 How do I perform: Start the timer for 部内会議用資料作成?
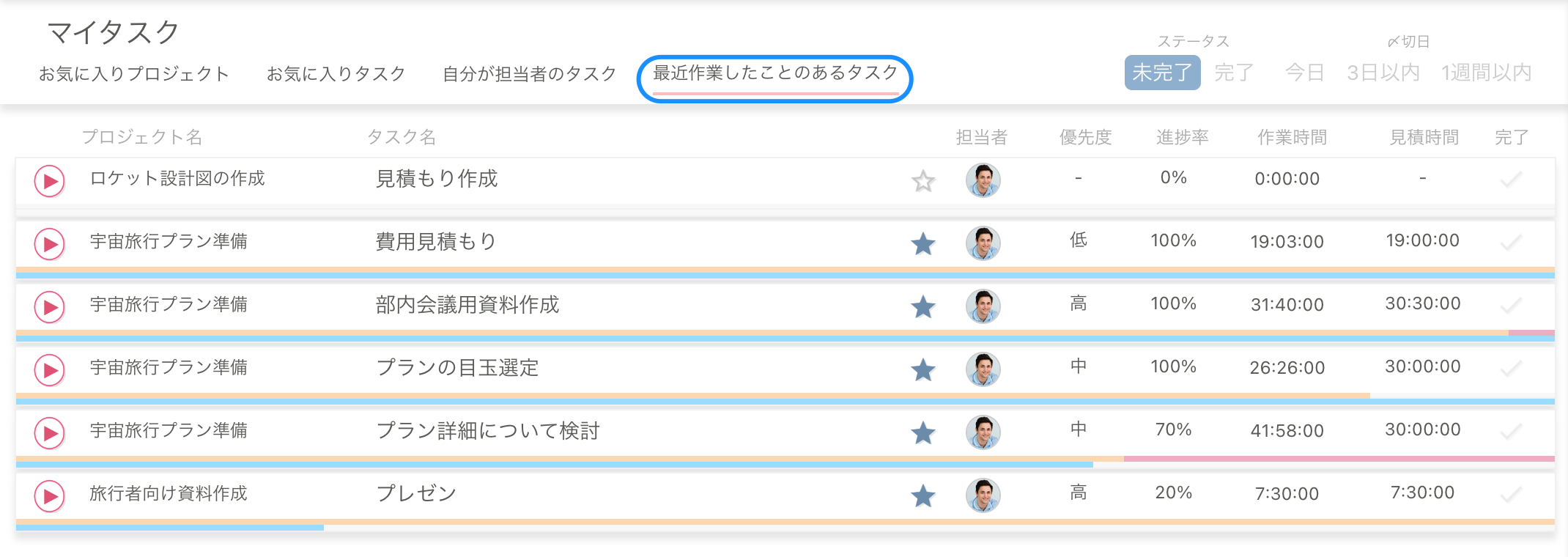tap(48, 306)
